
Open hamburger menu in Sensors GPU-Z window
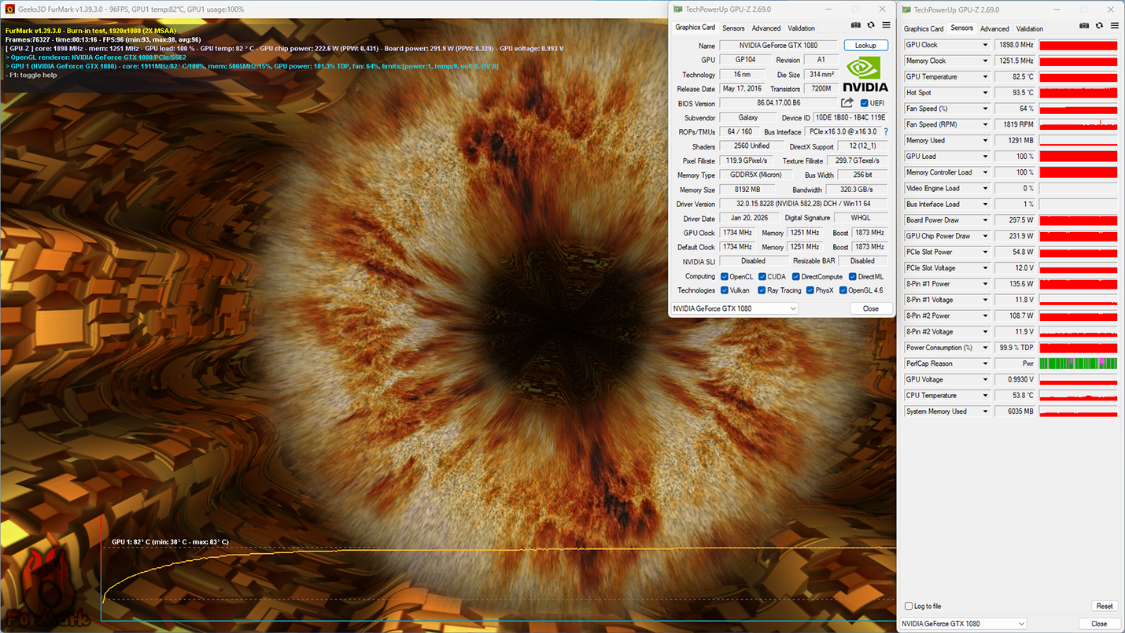(x=1114, y=26)
